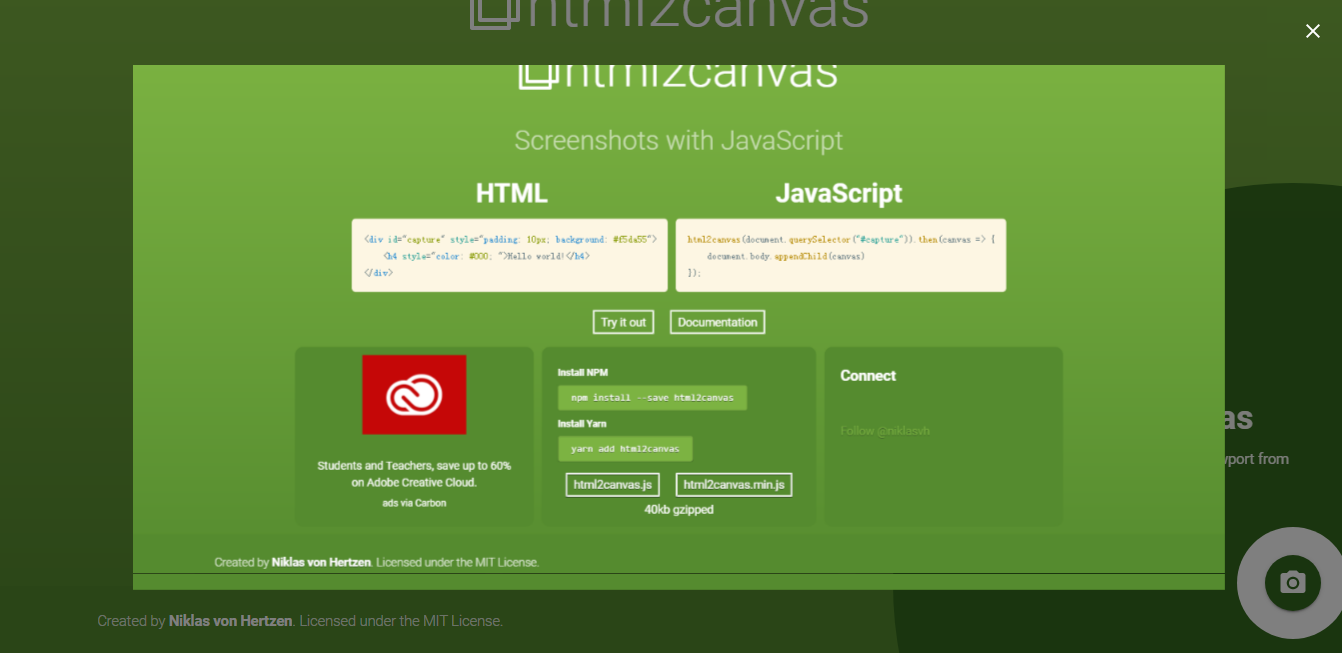Click 'Documentation' in the captured preview
The height and width of the screenshot is (653, 1342).
click(x=717, y=322)
